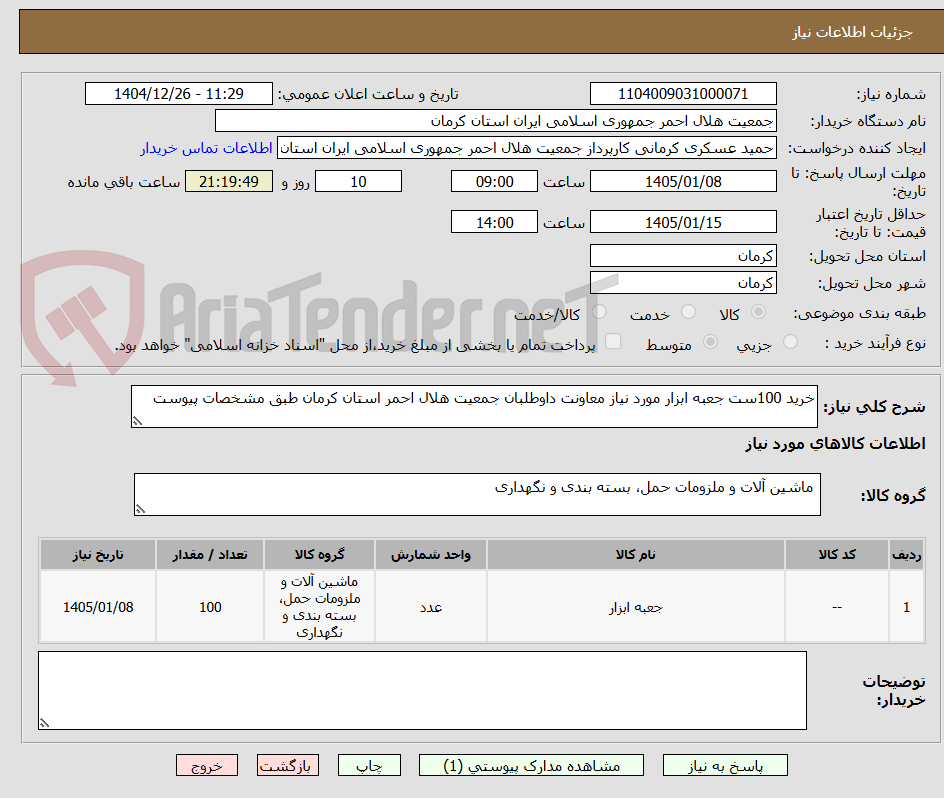Click the deadline time field 09:00

494,181
